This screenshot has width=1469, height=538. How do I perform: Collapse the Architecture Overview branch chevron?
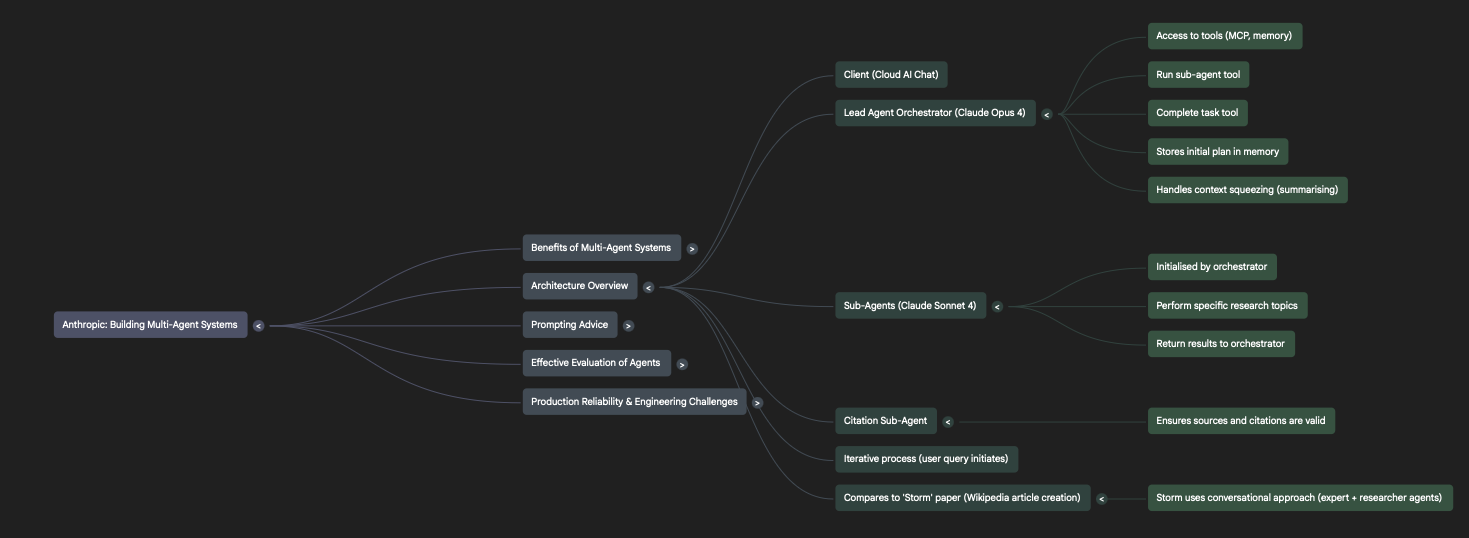coord(648,287)
